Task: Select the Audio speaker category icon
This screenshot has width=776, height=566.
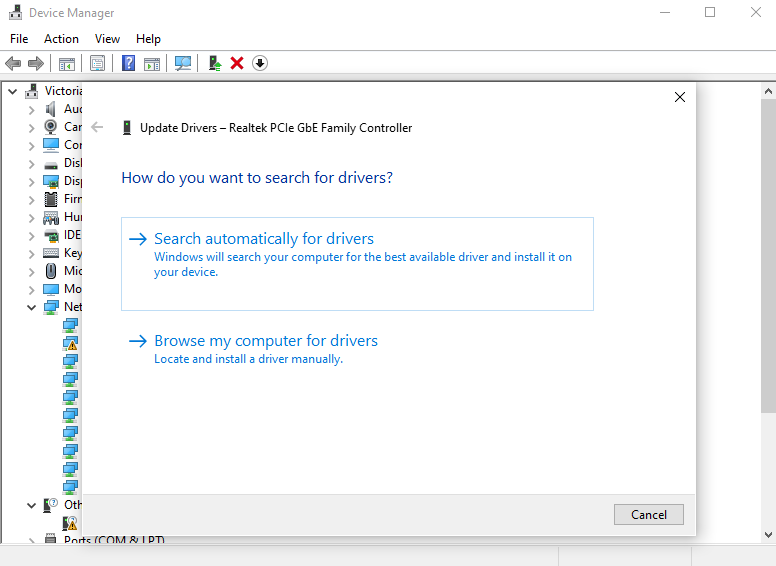Action: pyautogui.click(x=50, y=109)
